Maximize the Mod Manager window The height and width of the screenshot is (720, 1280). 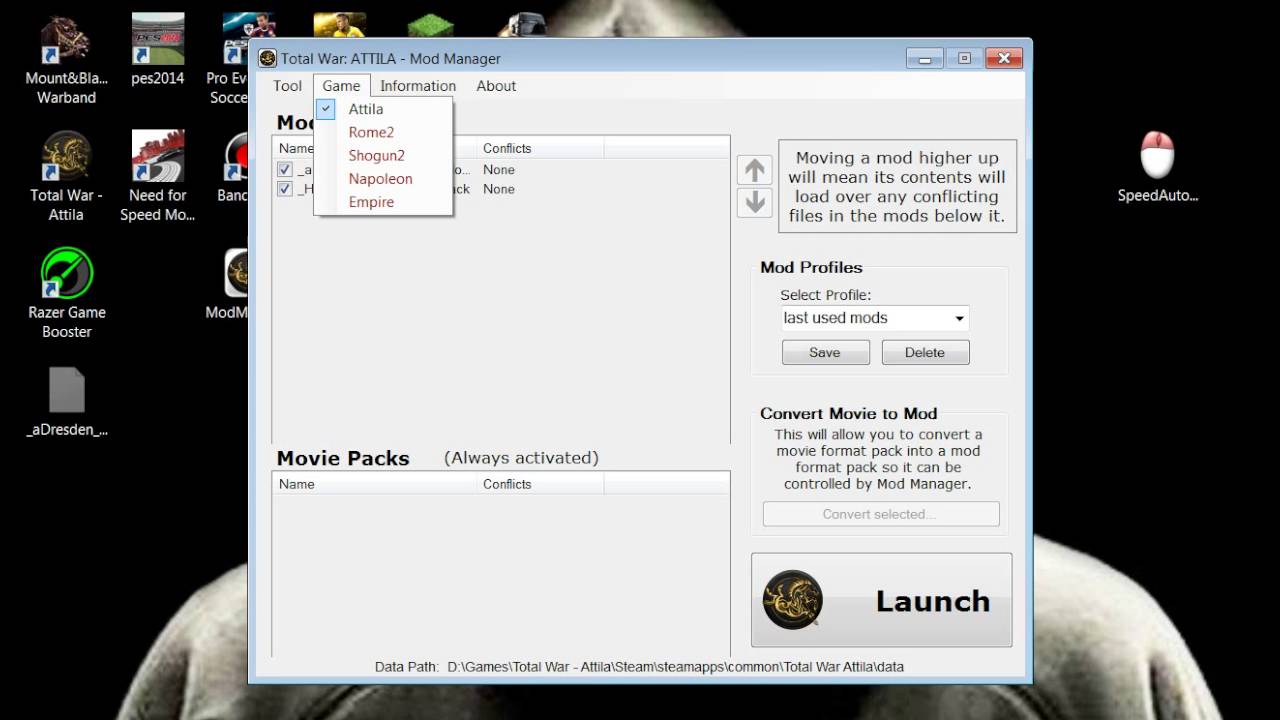coord(964,58)
